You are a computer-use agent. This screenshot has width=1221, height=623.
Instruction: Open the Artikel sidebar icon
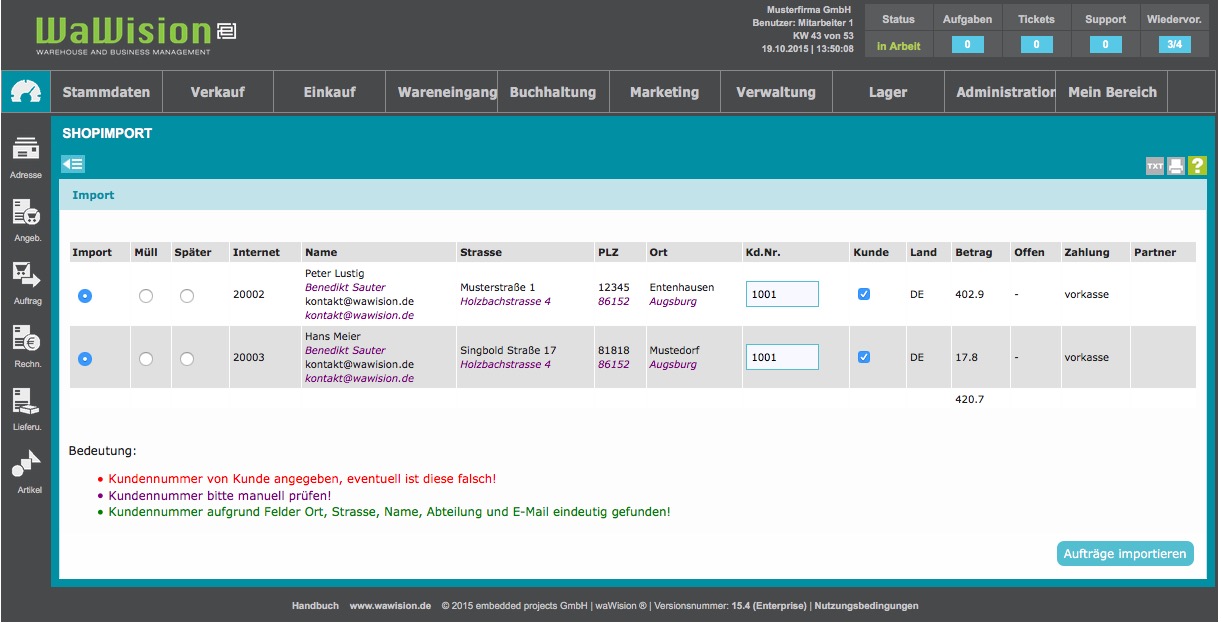pos(25,466)
